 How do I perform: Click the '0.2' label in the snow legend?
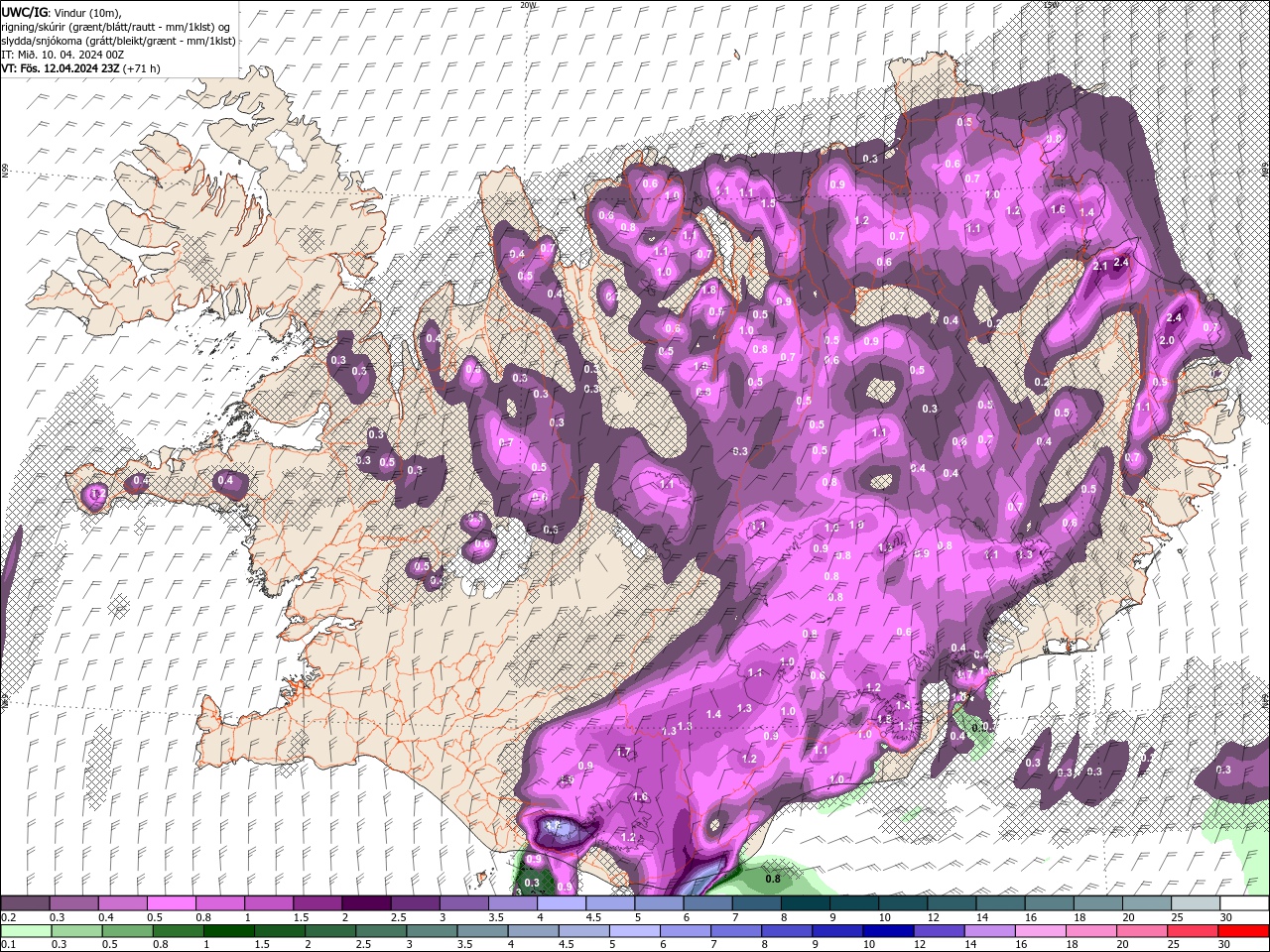point(9,917)
